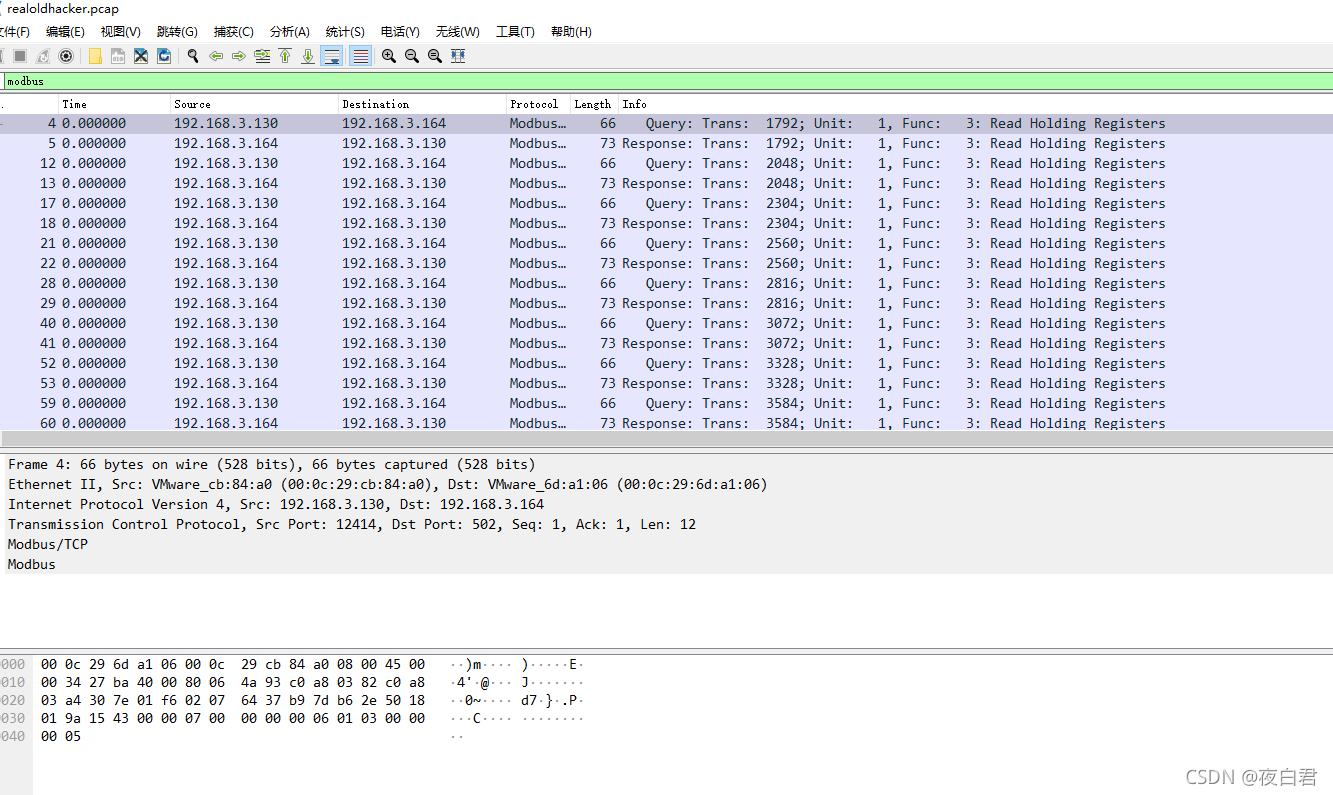This screenshot has height=795, width=1333.
Task: Zoom in on the packet text
Action: coord(389,56)
